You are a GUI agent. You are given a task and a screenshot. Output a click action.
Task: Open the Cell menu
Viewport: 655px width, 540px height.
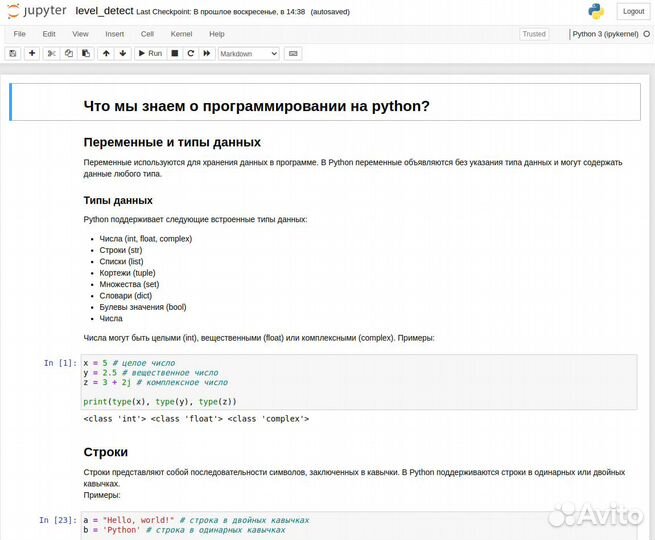pyautogui.click(x=147, y=34)
